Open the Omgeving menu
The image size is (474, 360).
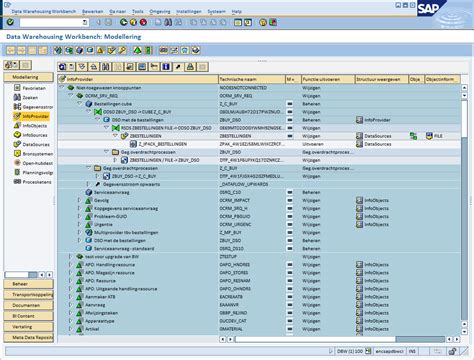pos(160,11)
